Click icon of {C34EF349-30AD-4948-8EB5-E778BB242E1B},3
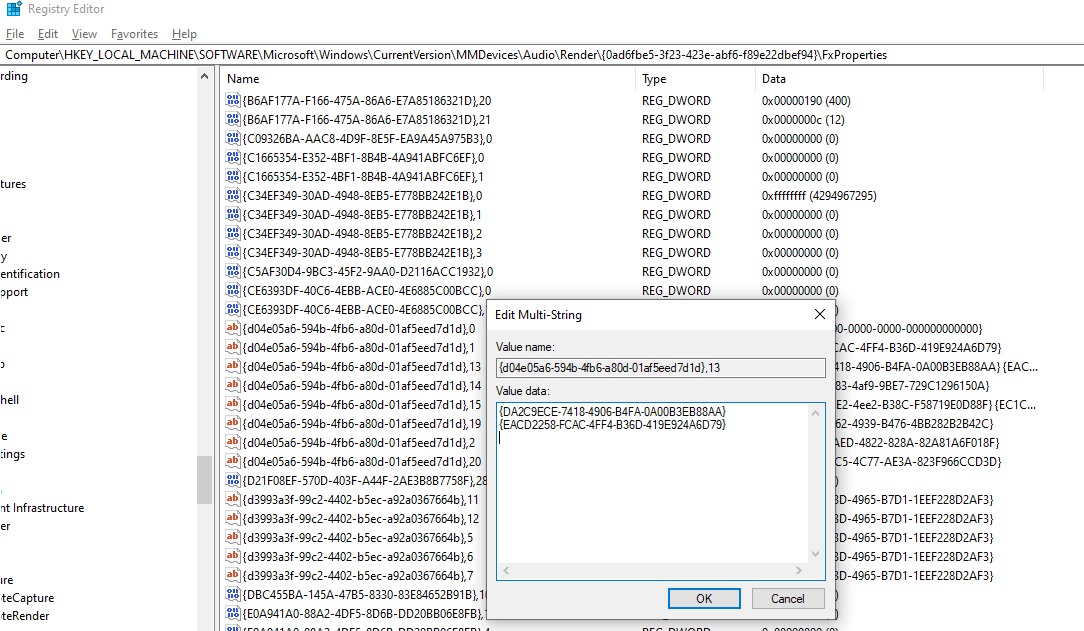This screenshot has width=1084, height=631. pos(233,252)
